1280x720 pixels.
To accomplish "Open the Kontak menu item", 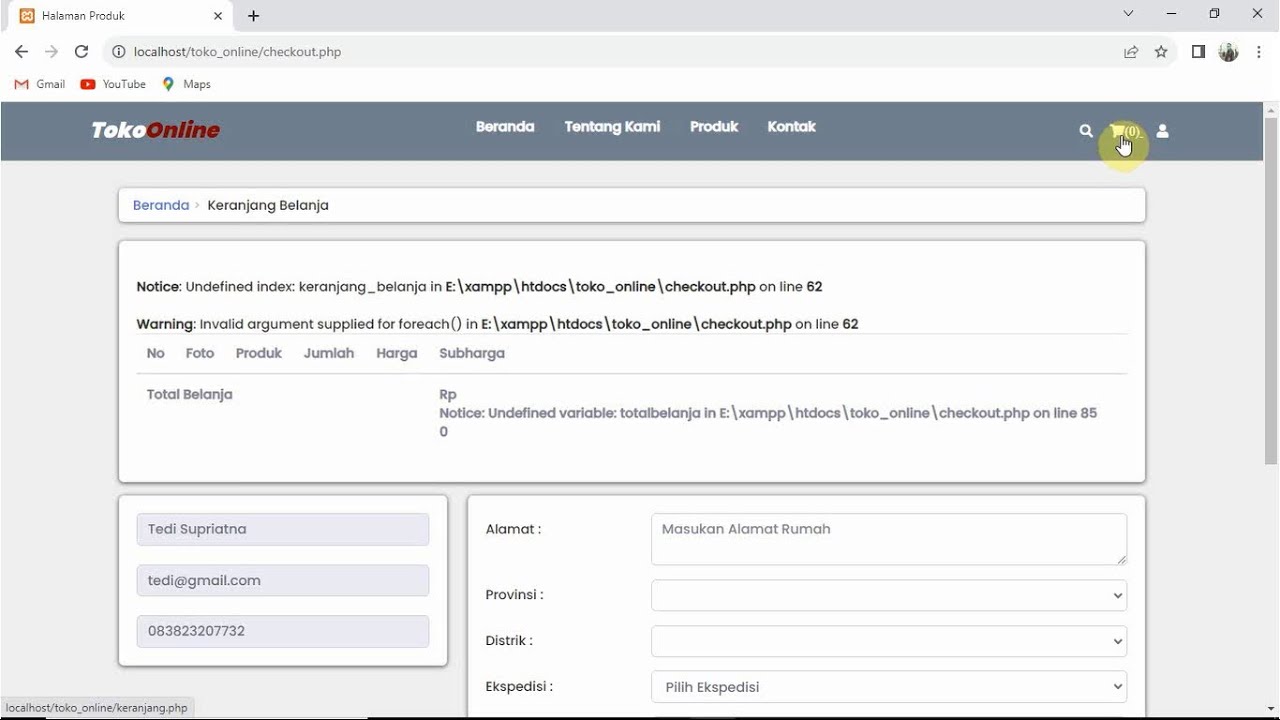I will pyautogui.click(x=791, y=127).
